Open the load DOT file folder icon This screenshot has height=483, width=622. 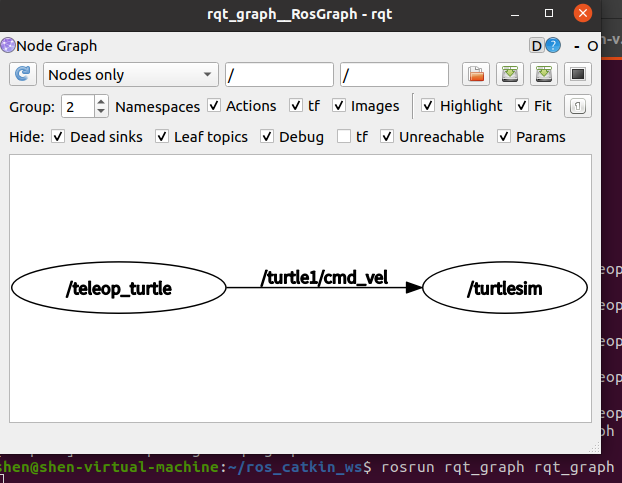[x=475, y=75]
